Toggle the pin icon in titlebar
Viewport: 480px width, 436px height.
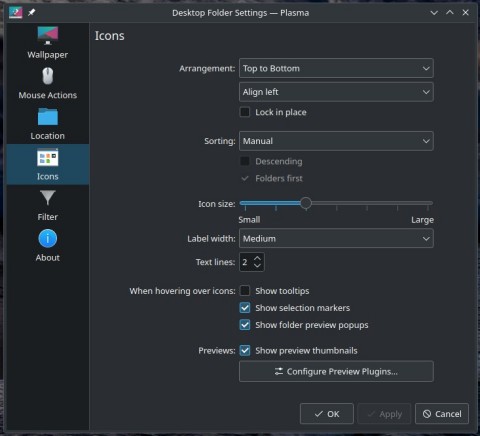[x=31, y=13]
